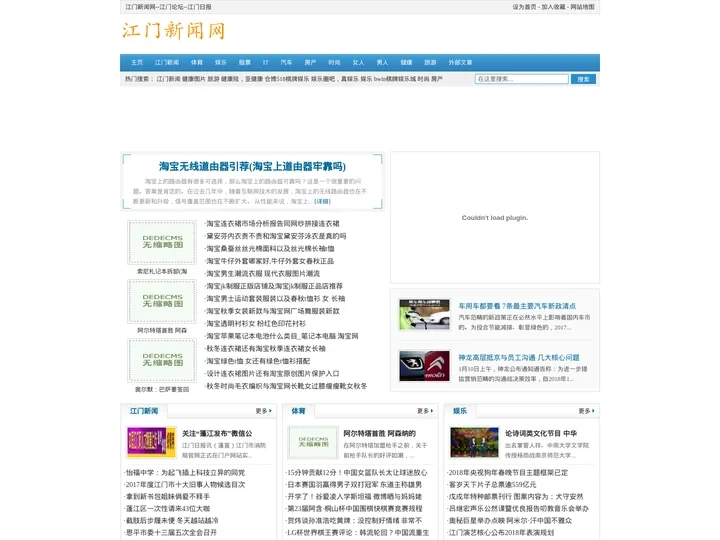
Task: Open the purple 蓬江发布 thumbnail
Action: click(x=152, y=442)
